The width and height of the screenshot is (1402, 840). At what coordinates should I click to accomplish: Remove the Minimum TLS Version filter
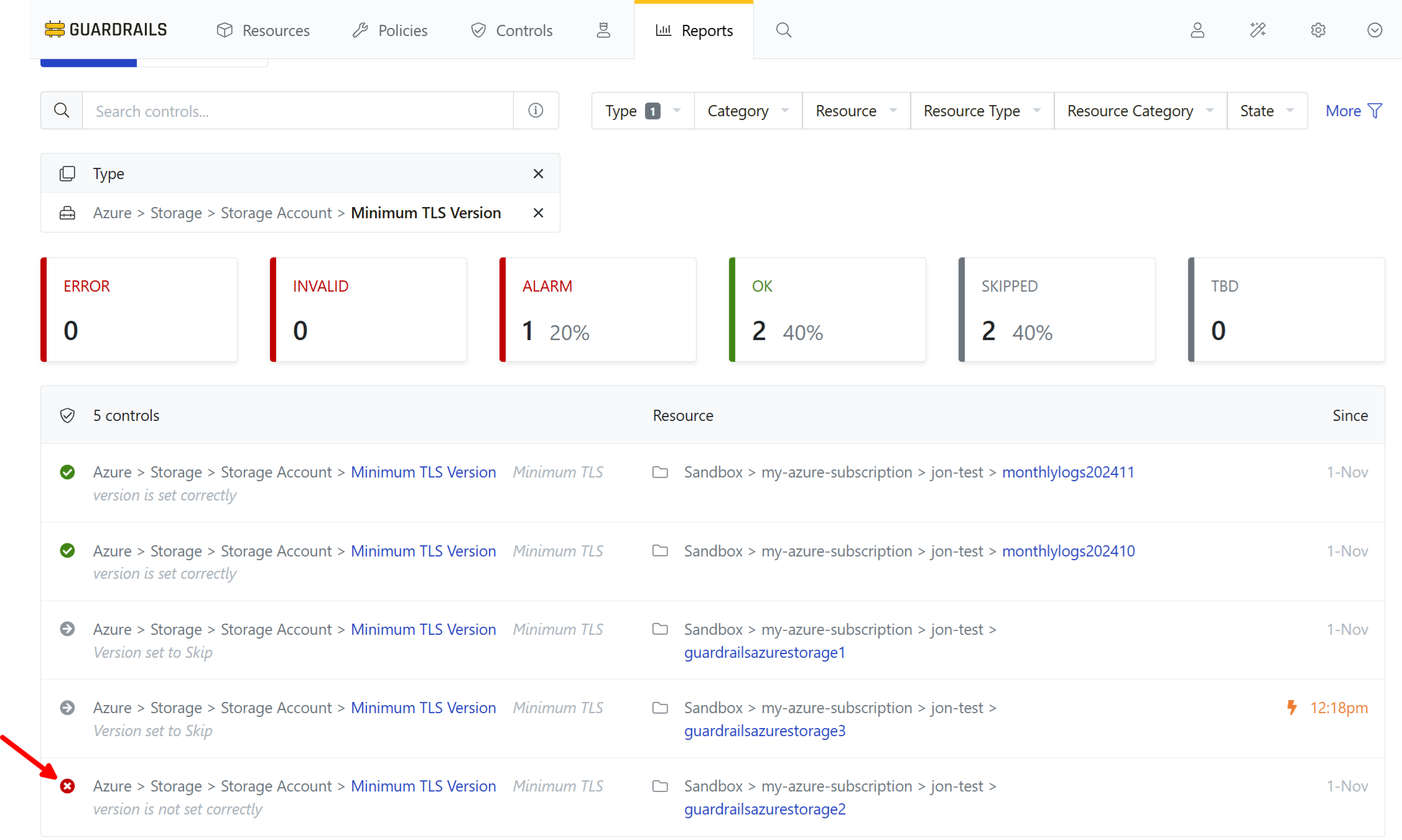pyautogui.click(x=538, y=213)
